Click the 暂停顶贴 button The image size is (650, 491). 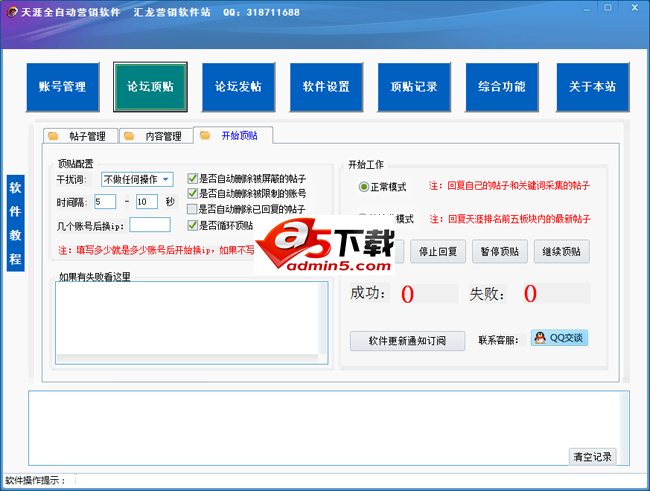tap(500, 251)
